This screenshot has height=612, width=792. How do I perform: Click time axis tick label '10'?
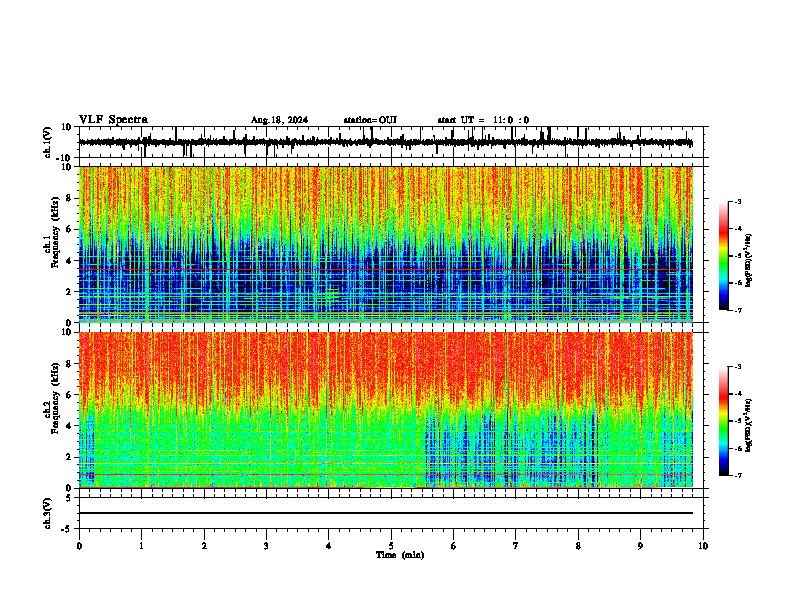tap(703, 546)
